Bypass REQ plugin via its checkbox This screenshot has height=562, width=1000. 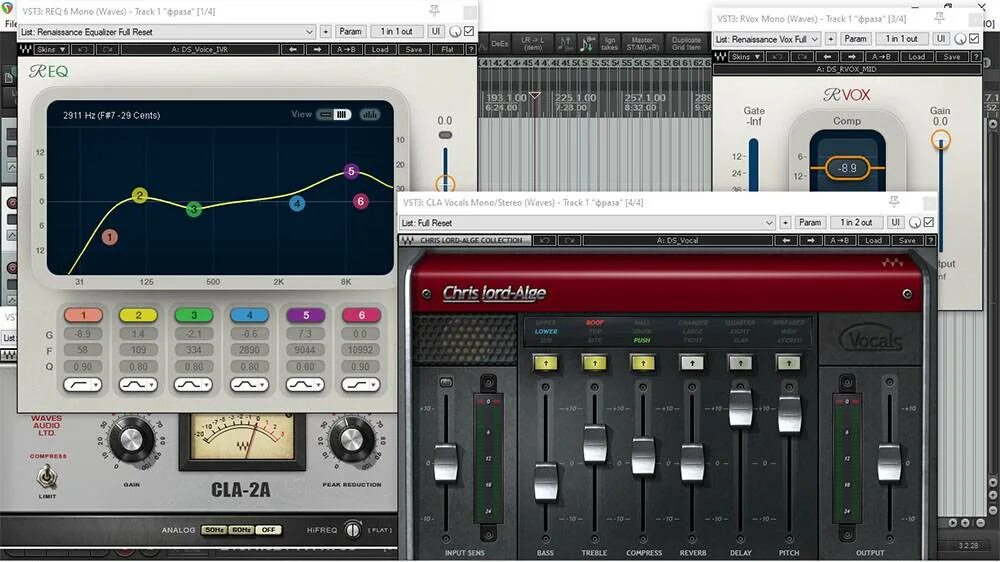coord(469,31)
